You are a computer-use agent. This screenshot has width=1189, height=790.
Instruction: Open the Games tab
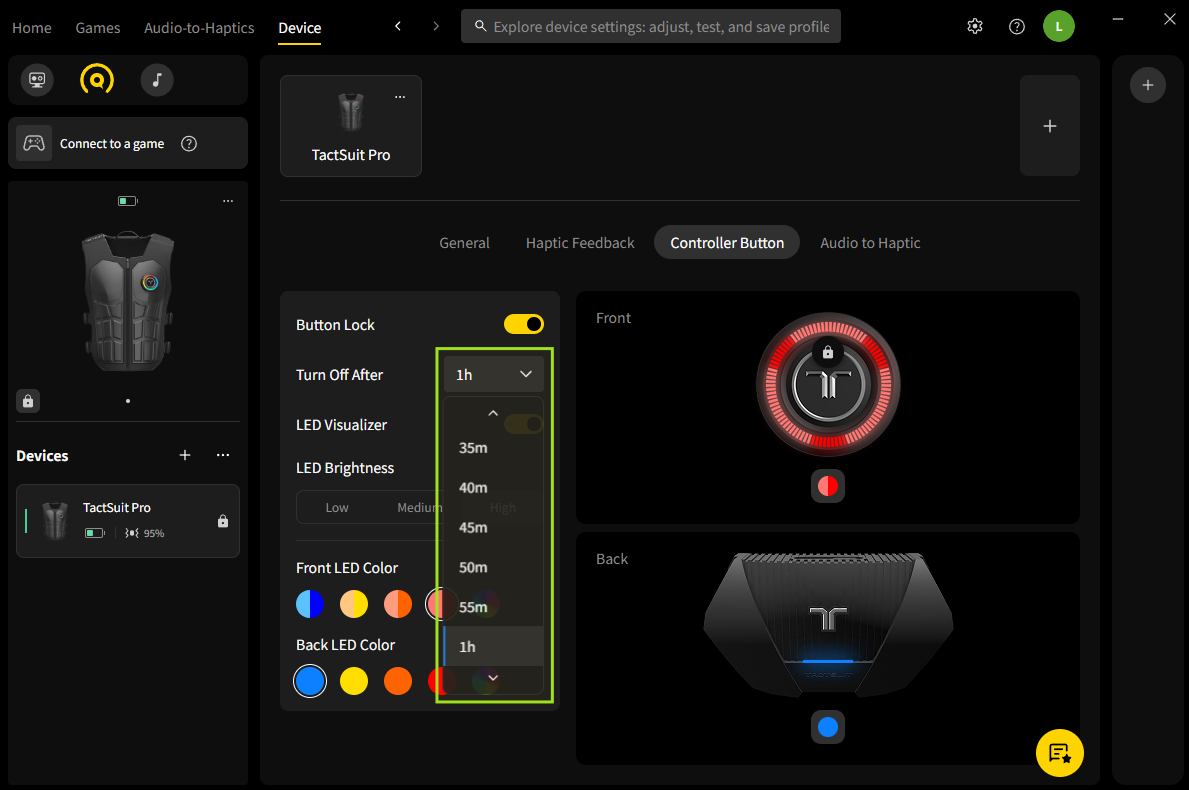click(x=98, y=27)
